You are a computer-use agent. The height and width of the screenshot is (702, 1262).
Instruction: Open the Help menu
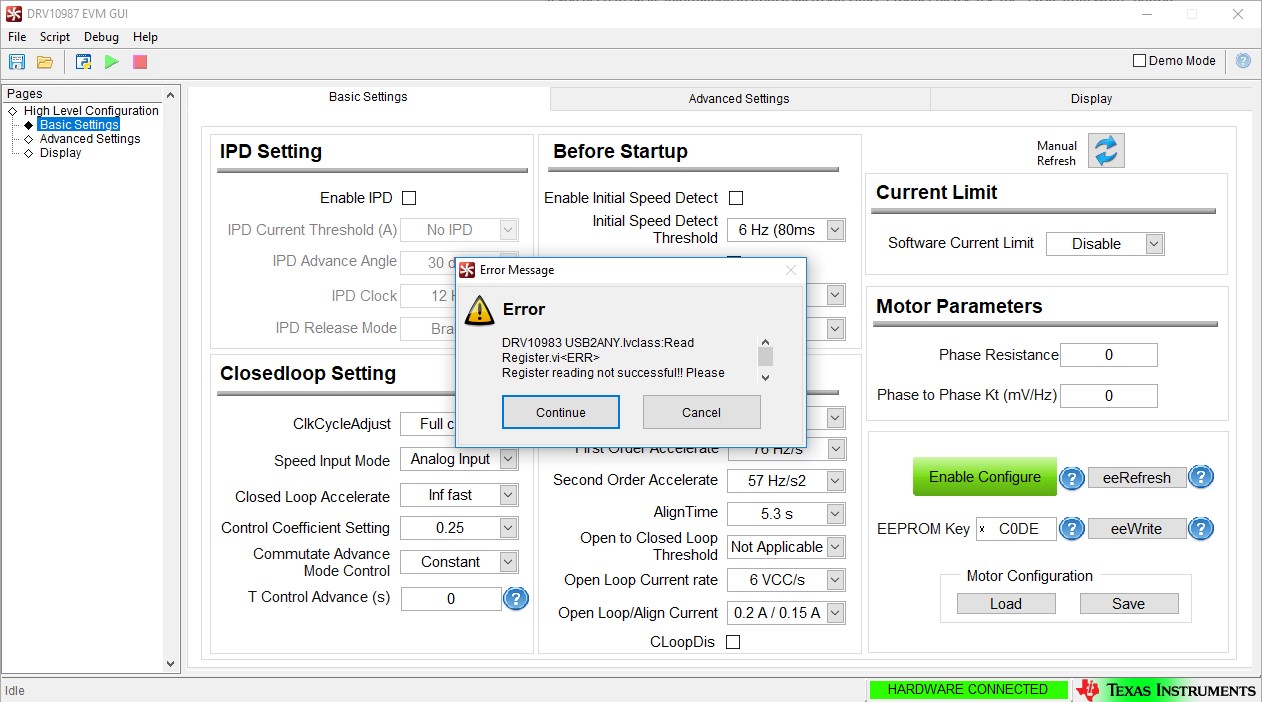point(145,37)
